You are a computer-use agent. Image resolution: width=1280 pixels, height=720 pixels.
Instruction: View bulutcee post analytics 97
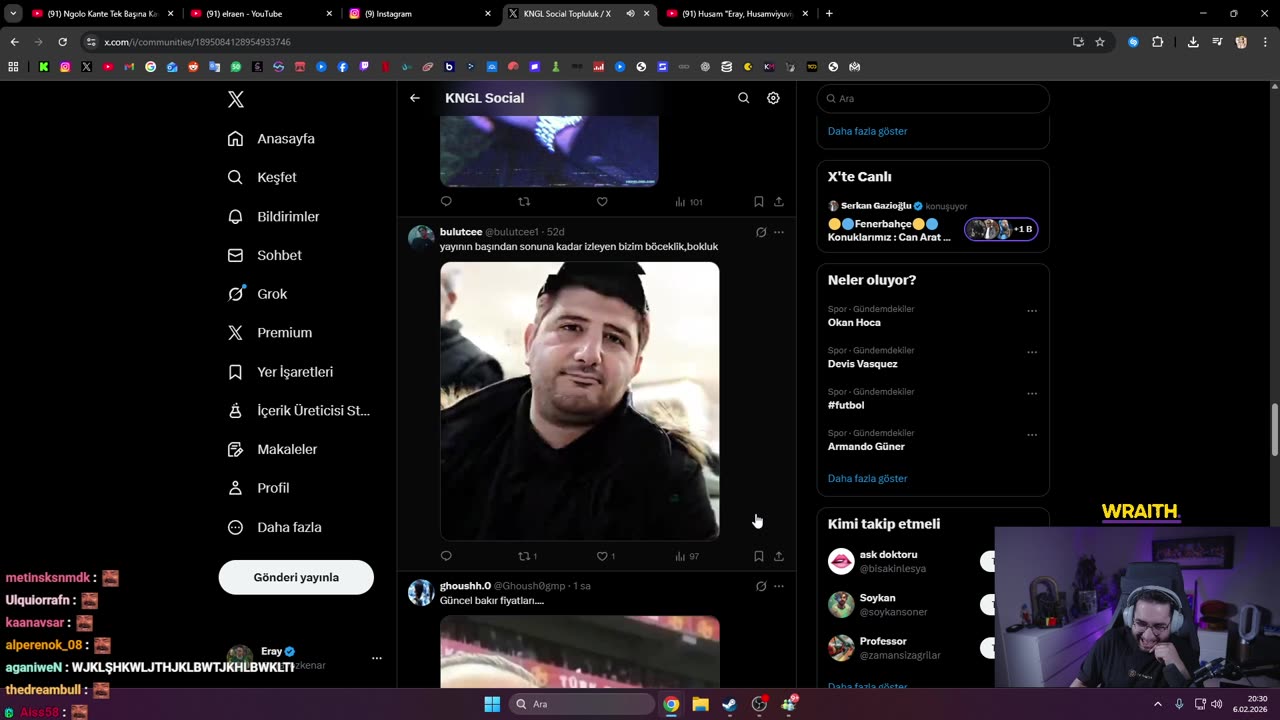(687, 556)
